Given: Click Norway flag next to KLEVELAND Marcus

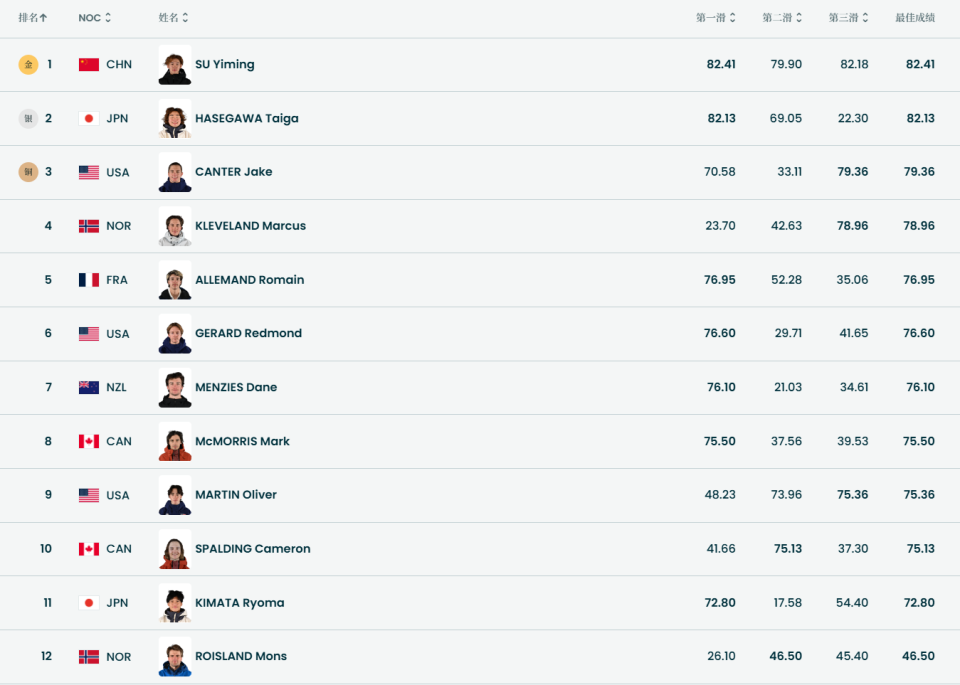Looking at the screenshot, I should click(89, 226).
